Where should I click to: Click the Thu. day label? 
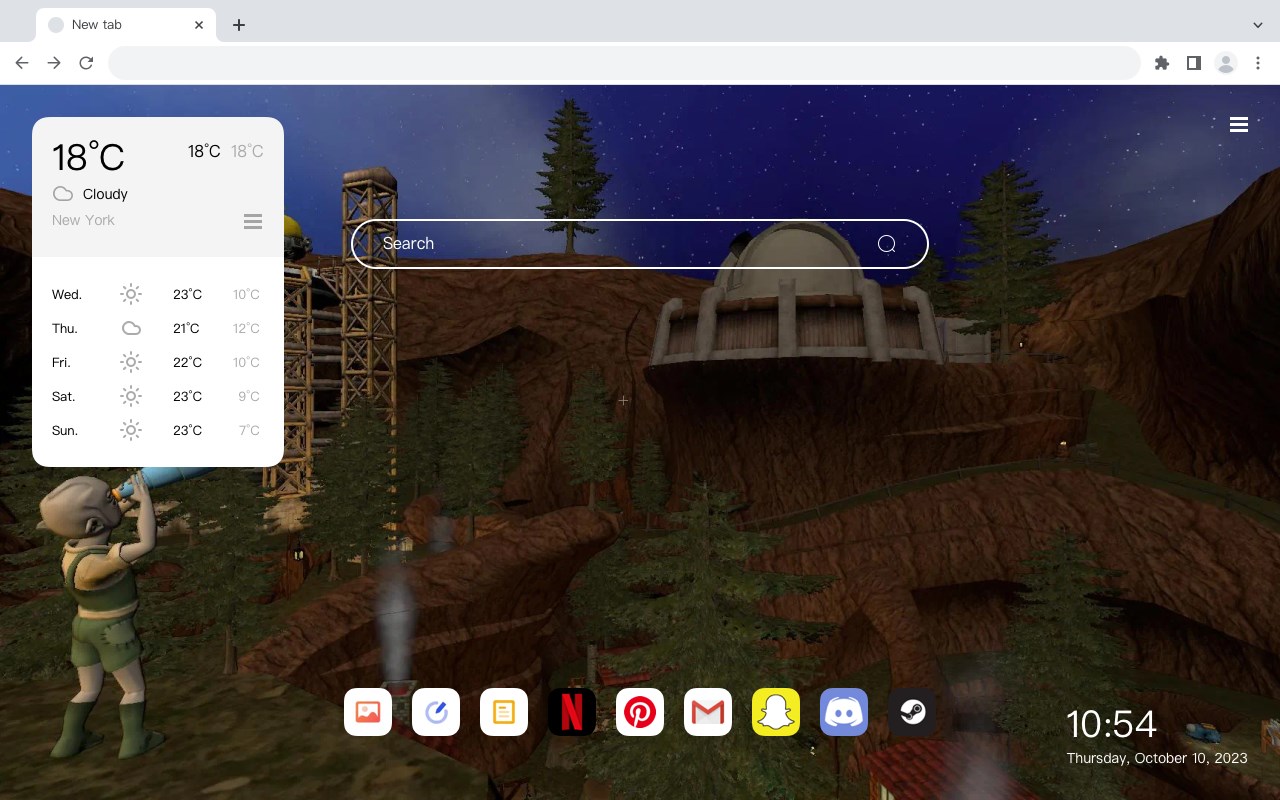click(65, 328)
